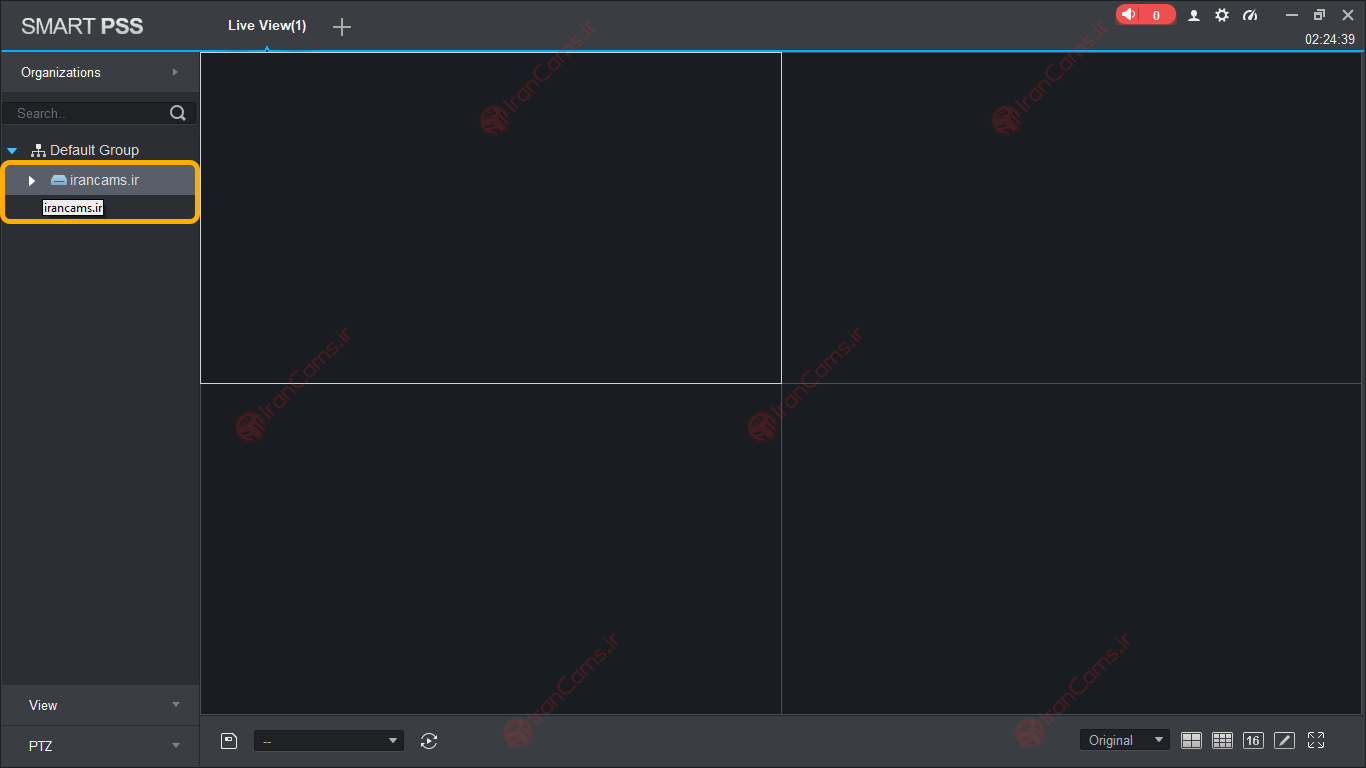Switch to Live View(1) tab

(267, 26)
